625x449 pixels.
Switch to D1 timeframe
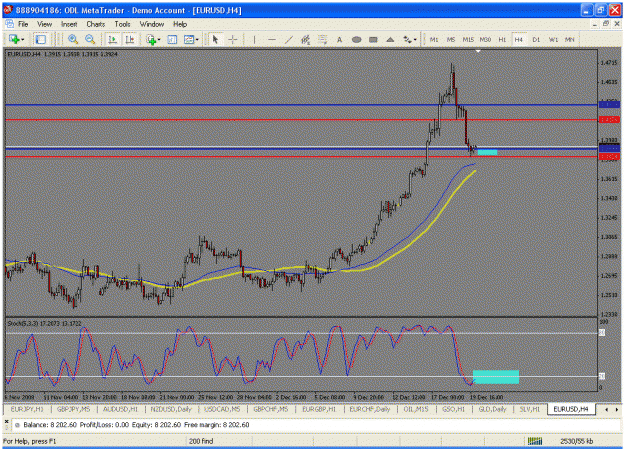click(x=536, y=39)
